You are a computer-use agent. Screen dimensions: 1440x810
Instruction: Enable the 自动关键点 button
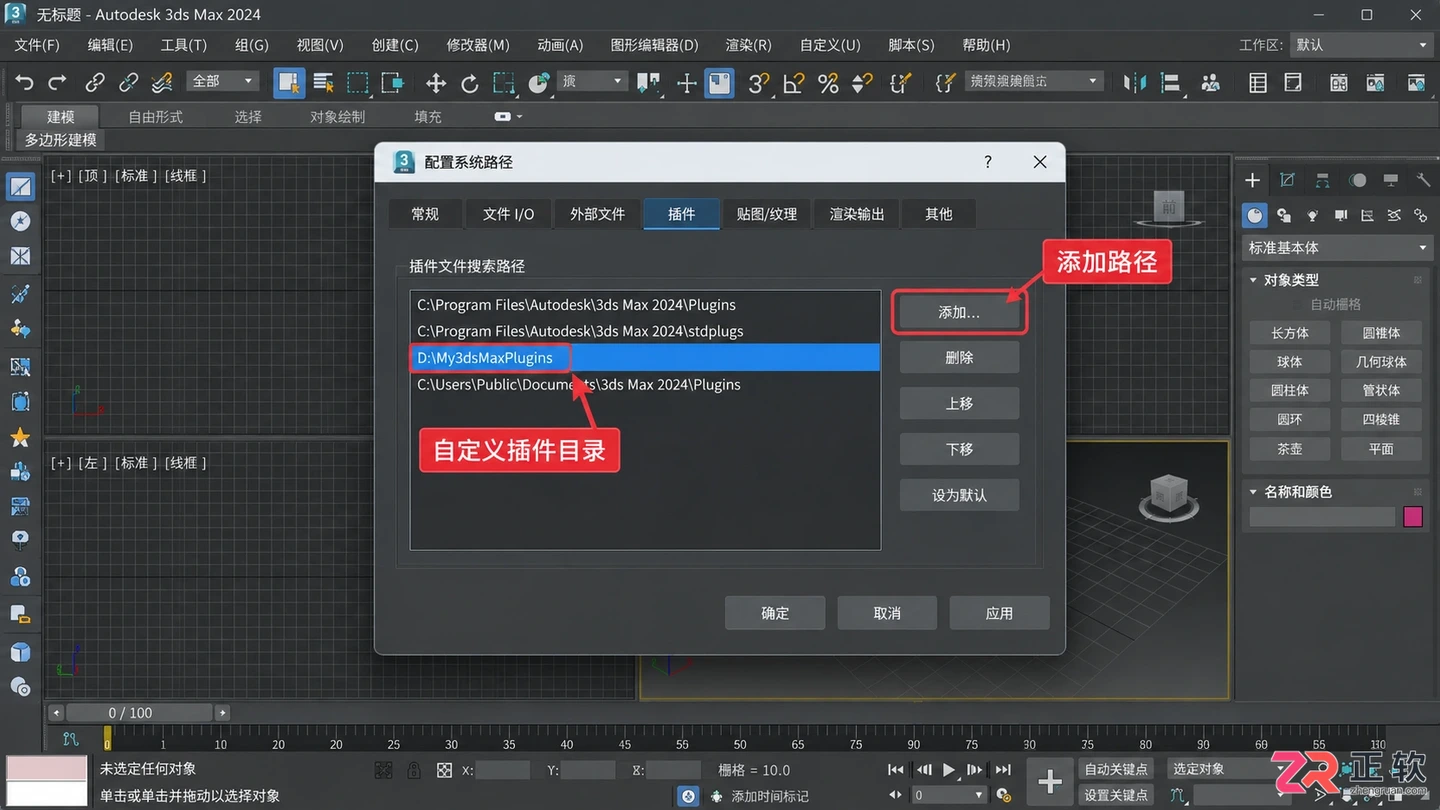tap(1116, 769)
